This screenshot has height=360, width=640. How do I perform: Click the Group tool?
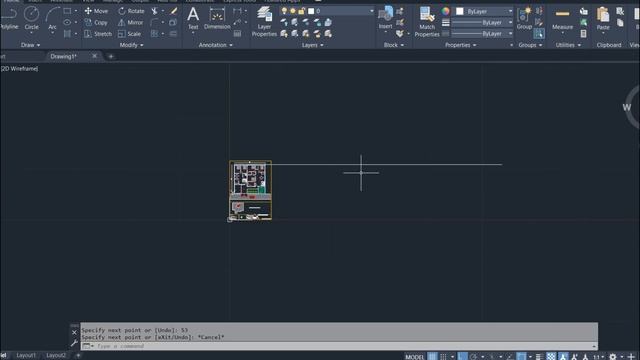(x=524, y=19)
